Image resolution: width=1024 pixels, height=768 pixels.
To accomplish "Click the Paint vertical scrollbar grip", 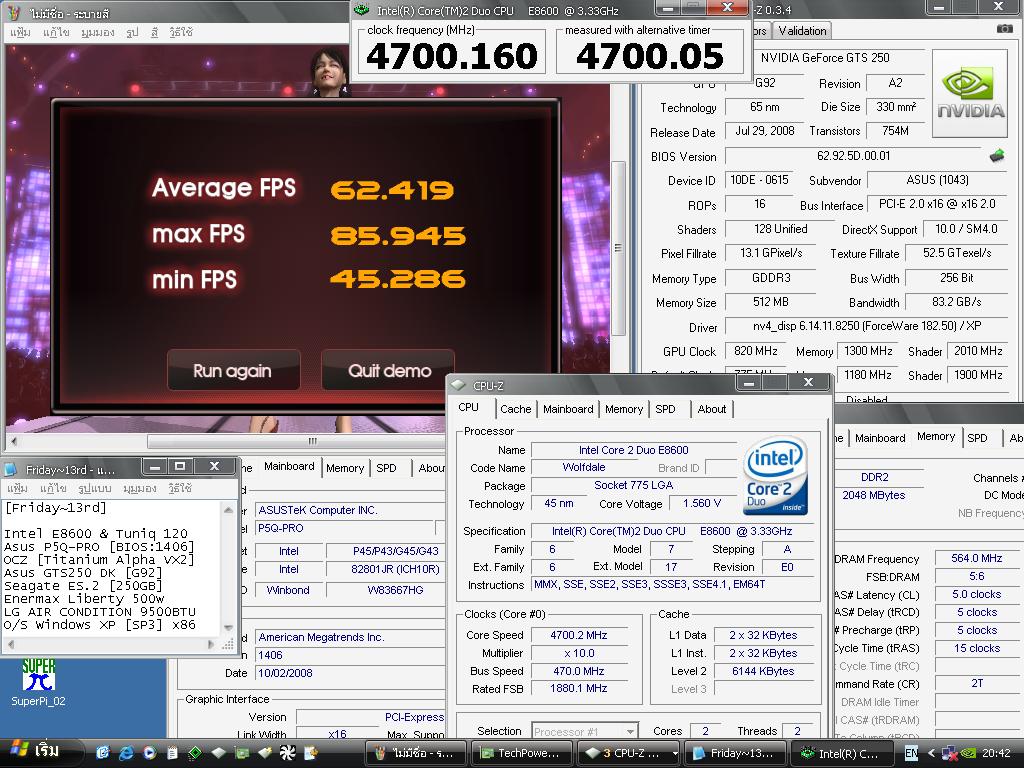I will coord(618,248).
